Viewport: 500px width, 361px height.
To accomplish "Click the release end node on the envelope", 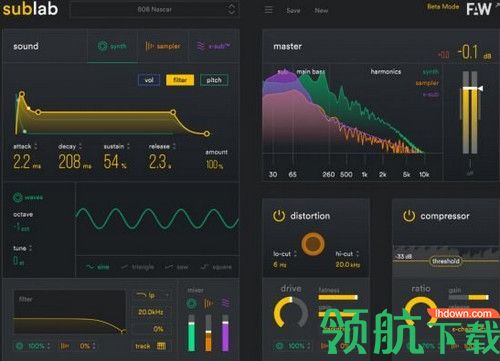I will click(x=207, y=134).
